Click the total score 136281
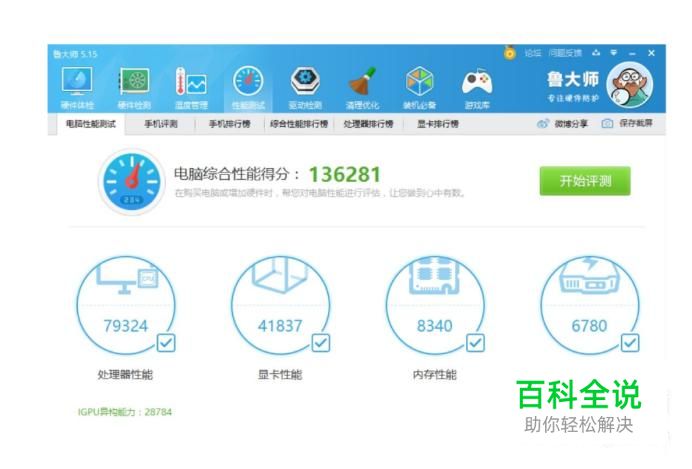This screenshot has width=692, height=469. [x=344, y=175]
